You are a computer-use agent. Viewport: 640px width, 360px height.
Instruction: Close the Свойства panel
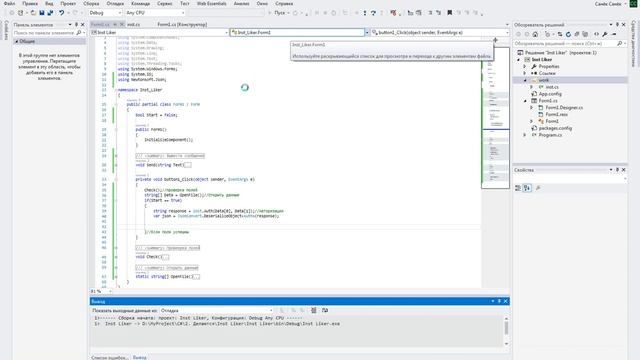tap(624, 170)
